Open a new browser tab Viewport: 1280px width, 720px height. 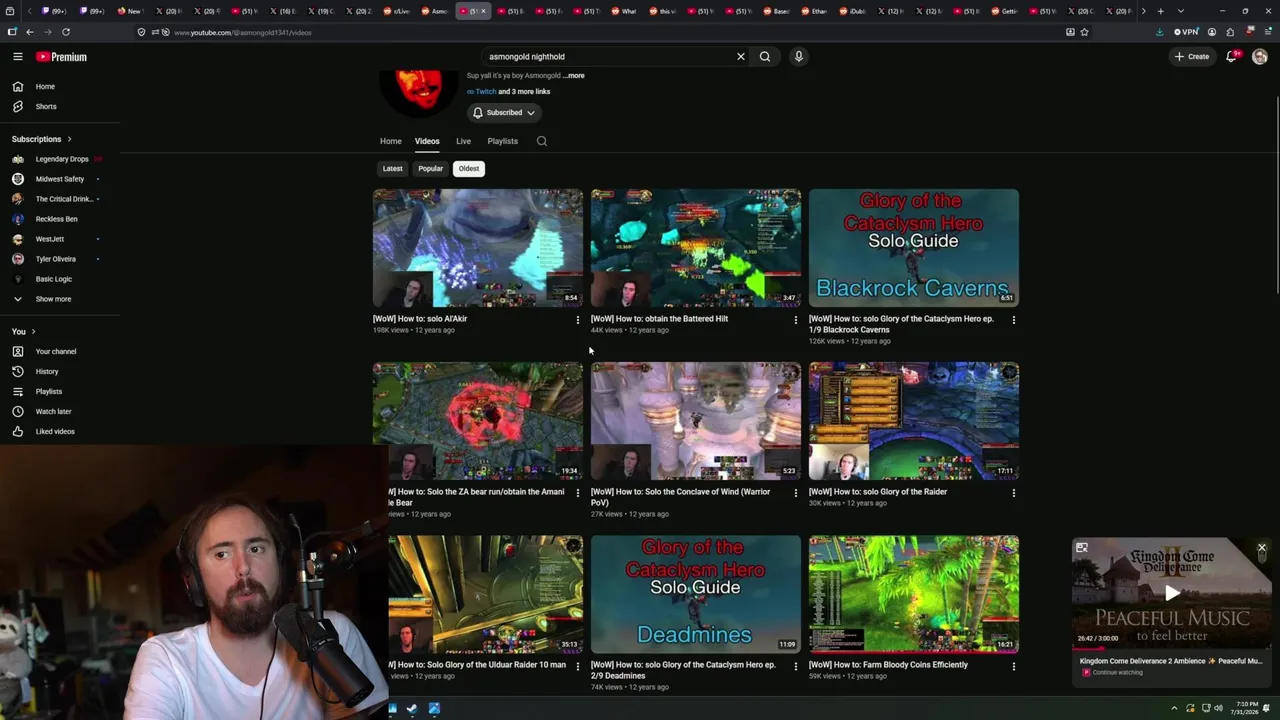(1160, 11)
